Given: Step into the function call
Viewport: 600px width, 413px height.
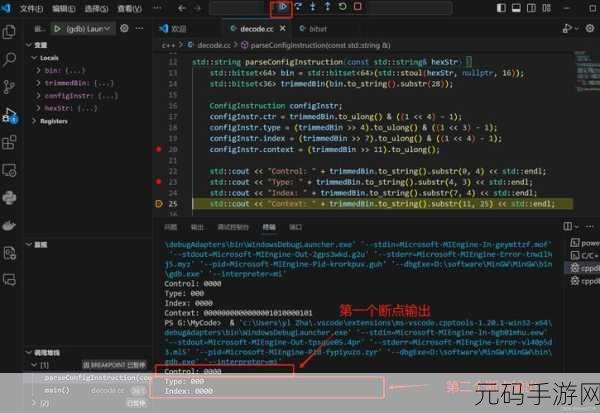Looking at the screenshot, I should pos(313,7).
